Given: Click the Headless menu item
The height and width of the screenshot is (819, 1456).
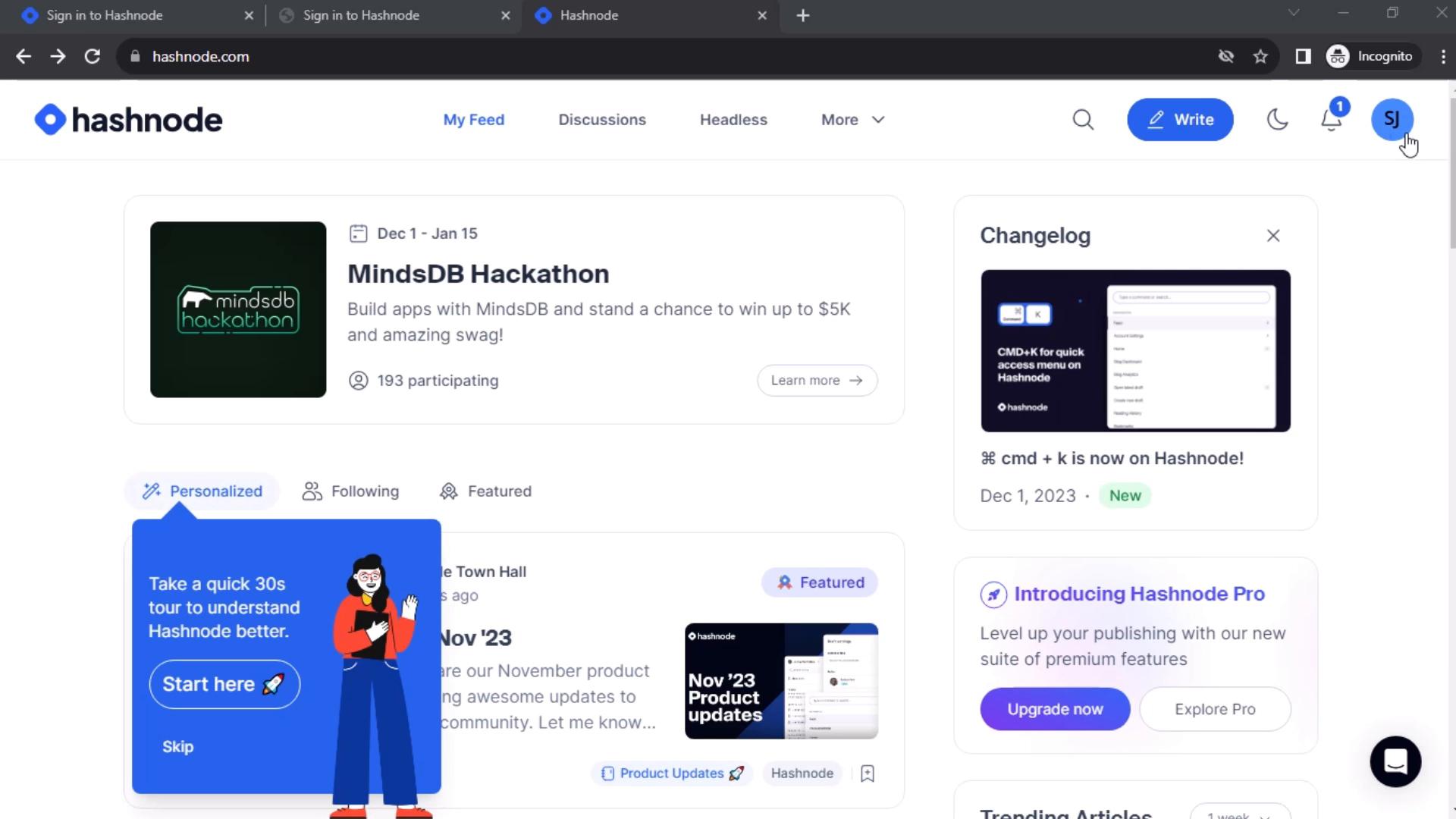Looking at the screenshot, I should pyautogui.click(x=734, y=120).
